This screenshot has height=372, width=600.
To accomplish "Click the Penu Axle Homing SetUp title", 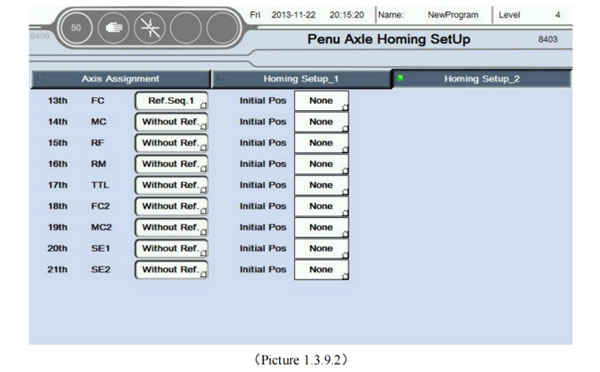I will point(389,39).
